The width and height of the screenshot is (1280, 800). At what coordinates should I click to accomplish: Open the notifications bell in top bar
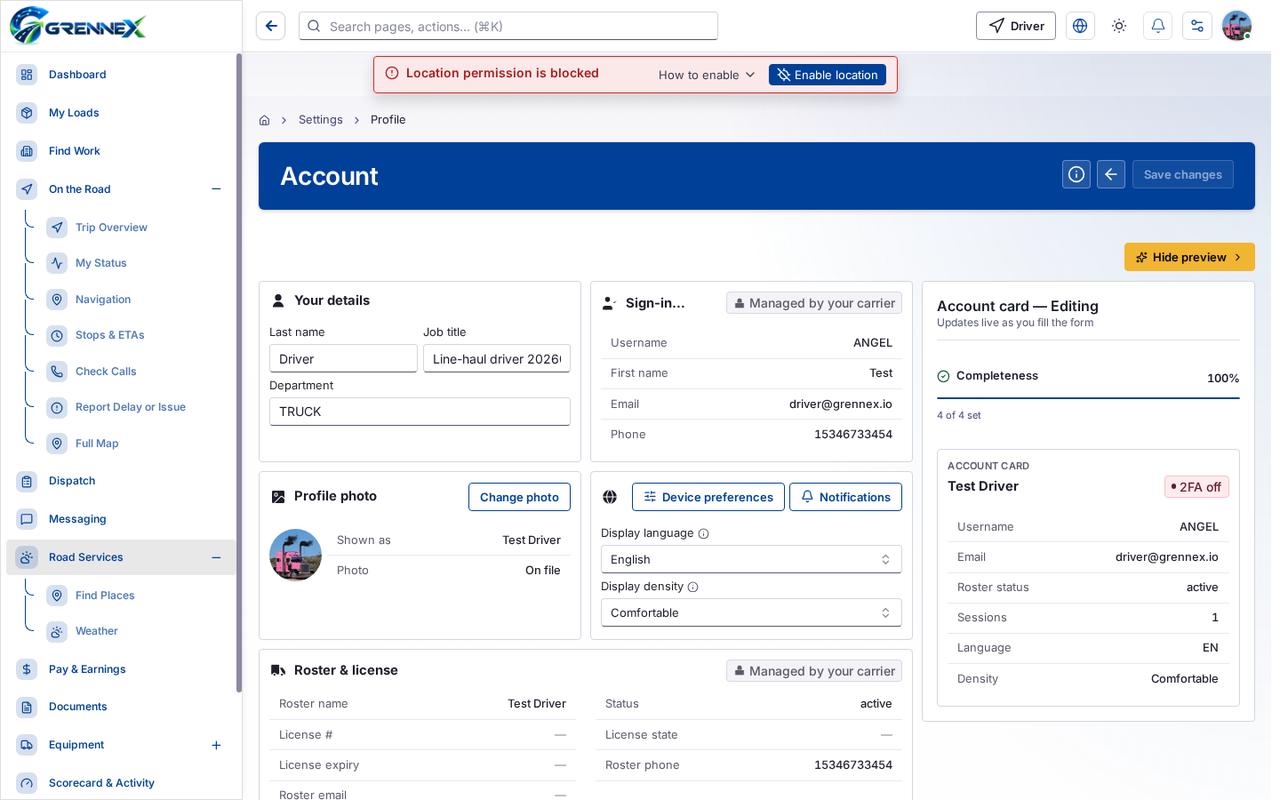point(1158,26)
